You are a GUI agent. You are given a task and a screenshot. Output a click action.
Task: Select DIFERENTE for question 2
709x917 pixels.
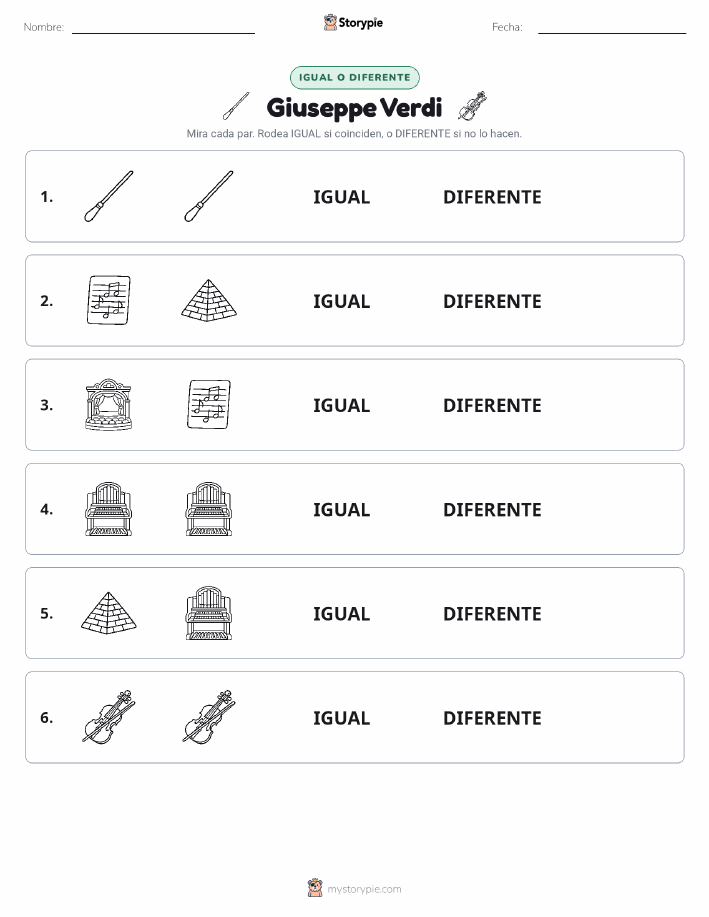tap(492, 301)
